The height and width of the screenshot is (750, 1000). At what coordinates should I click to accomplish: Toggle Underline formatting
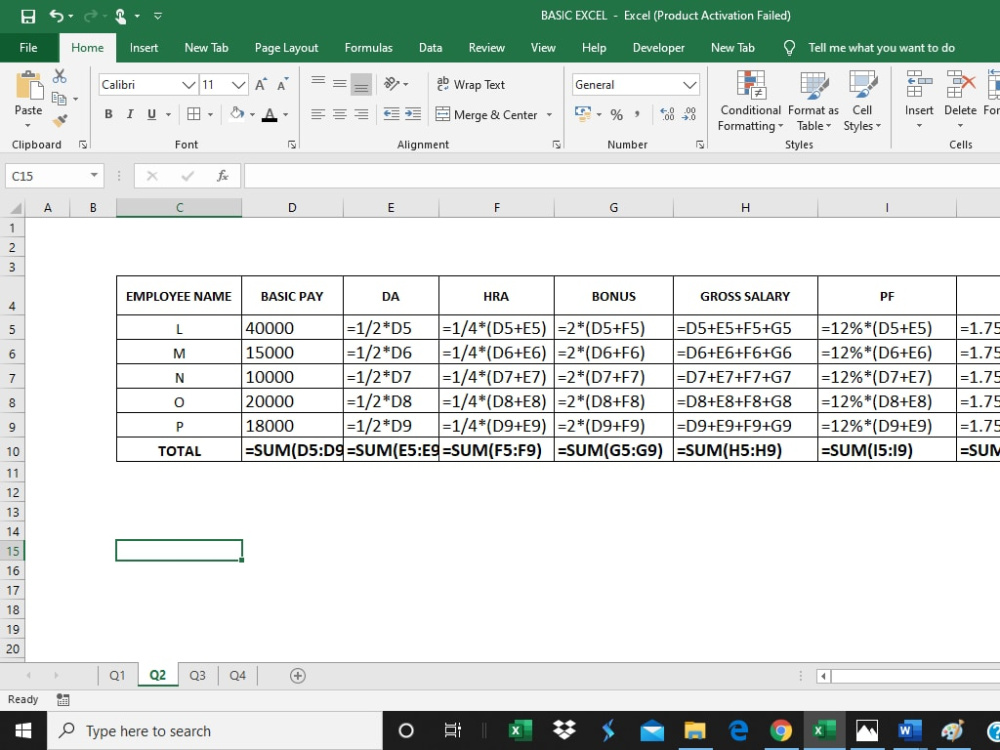pos(152,114)
